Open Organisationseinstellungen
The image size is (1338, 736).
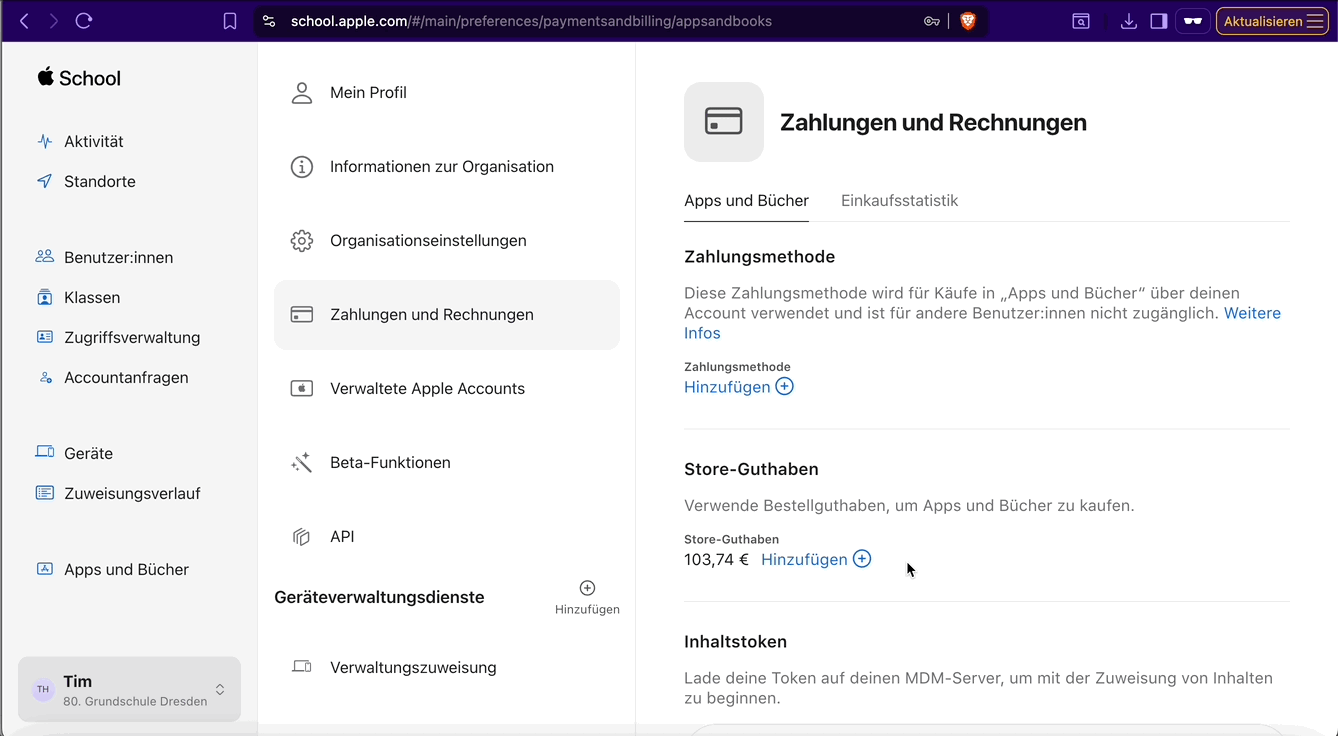447,241
